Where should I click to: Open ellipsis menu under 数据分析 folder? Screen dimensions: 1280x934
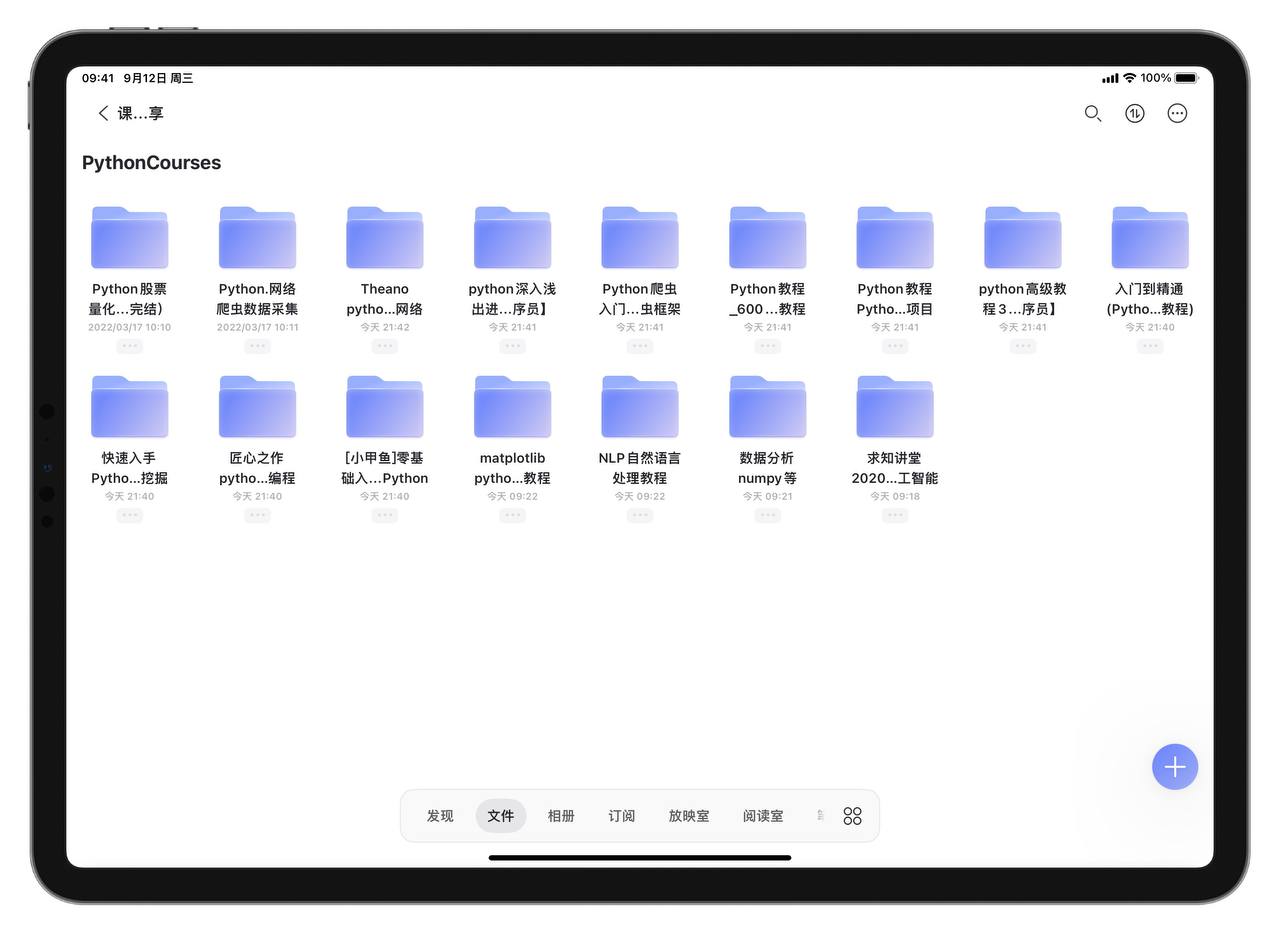point(767,515)
